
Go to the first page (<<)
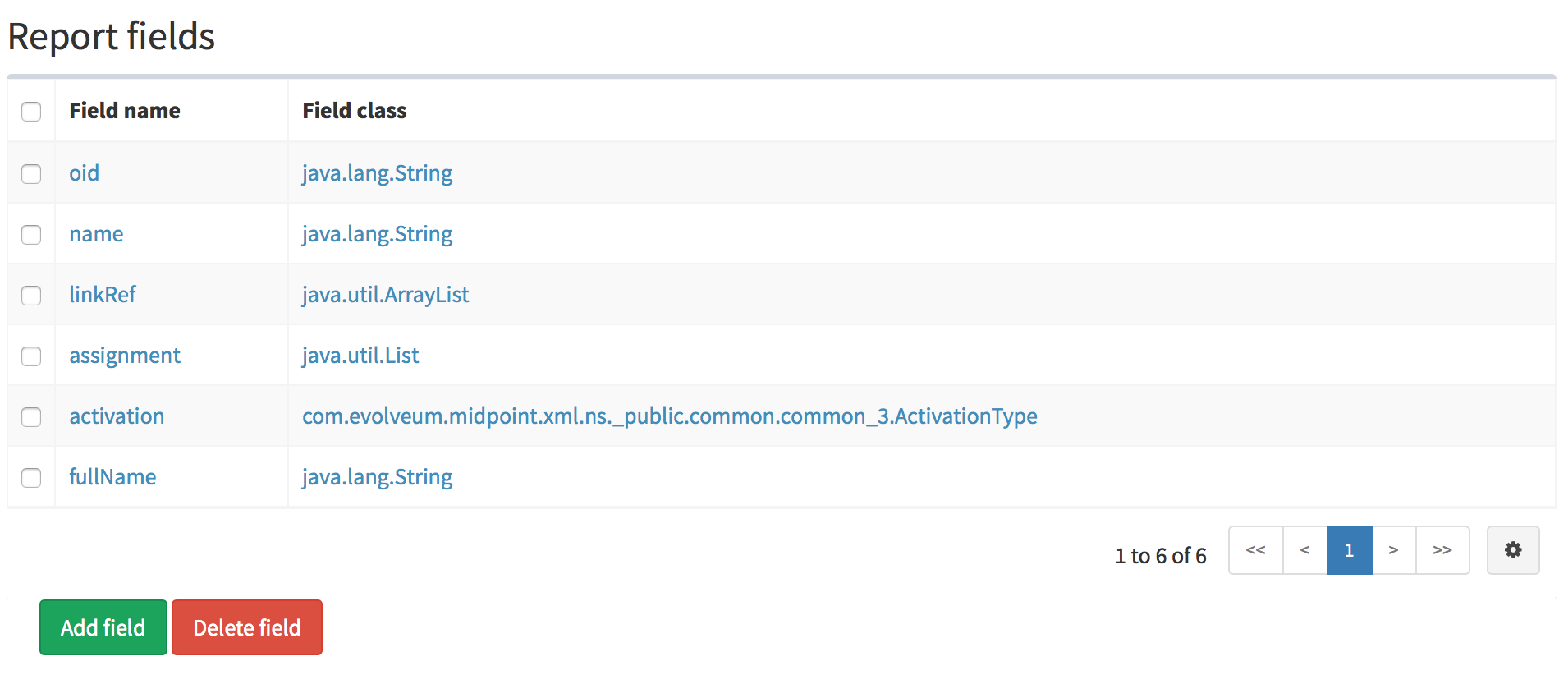(x=1255, y=550)
